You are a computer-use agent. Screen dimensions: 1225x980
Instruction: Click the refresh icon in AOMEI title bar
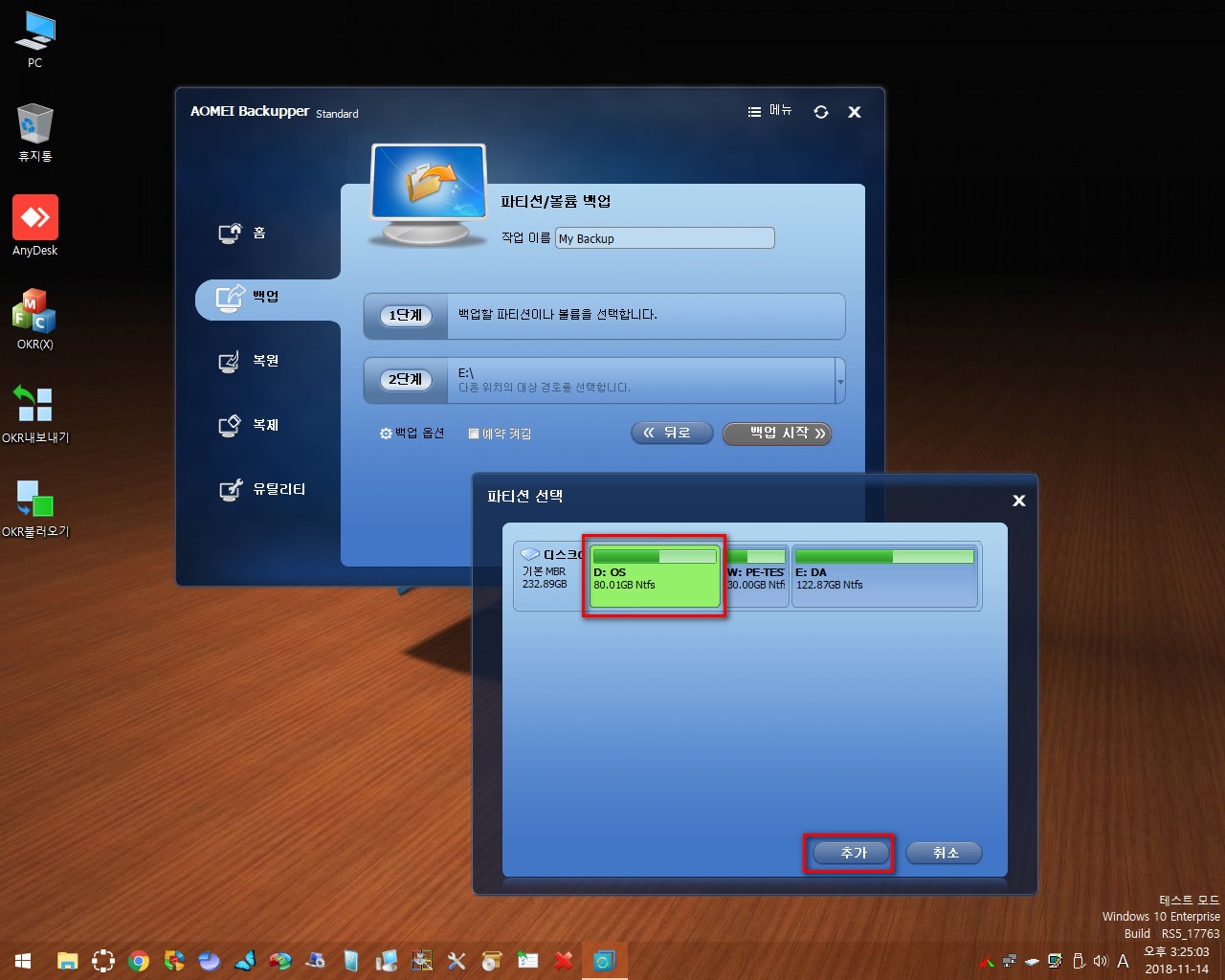coord(821,112)
